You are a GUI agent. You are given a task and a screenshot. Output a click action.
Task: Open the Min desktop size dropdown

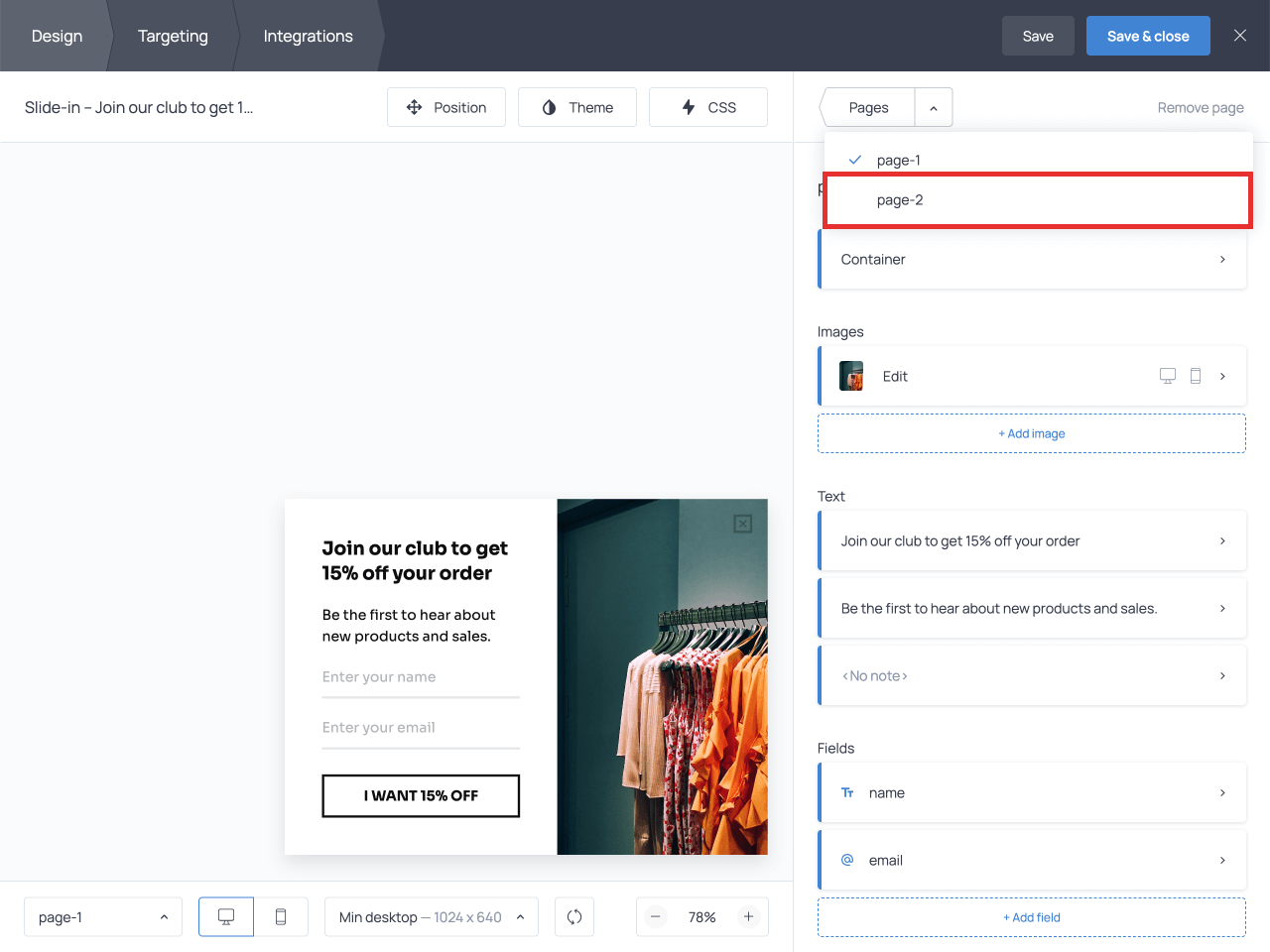pos(432,917)
